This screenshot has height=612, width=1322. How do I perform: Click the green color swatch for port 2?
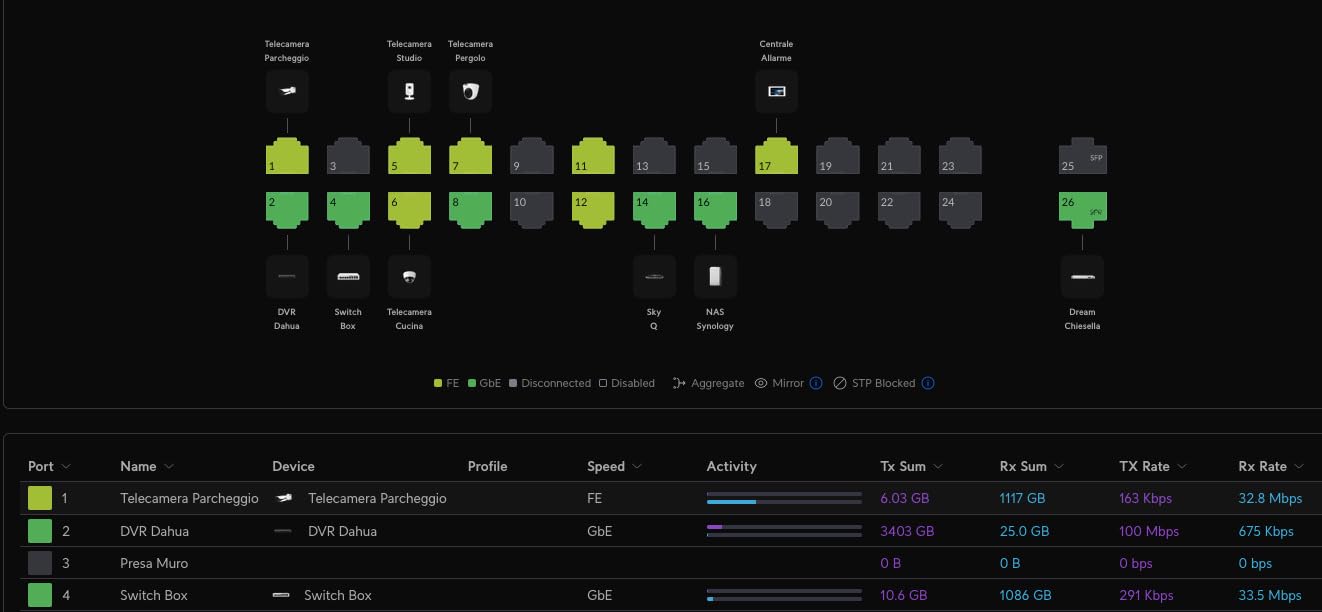(40, 531)
